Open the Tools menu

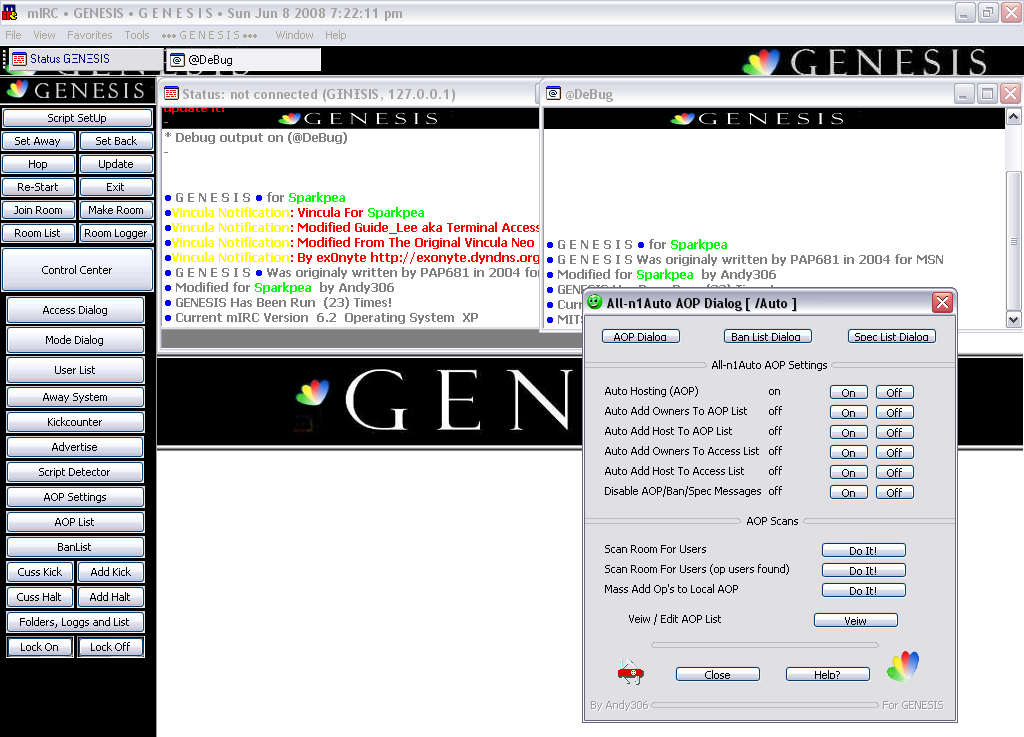137,35
